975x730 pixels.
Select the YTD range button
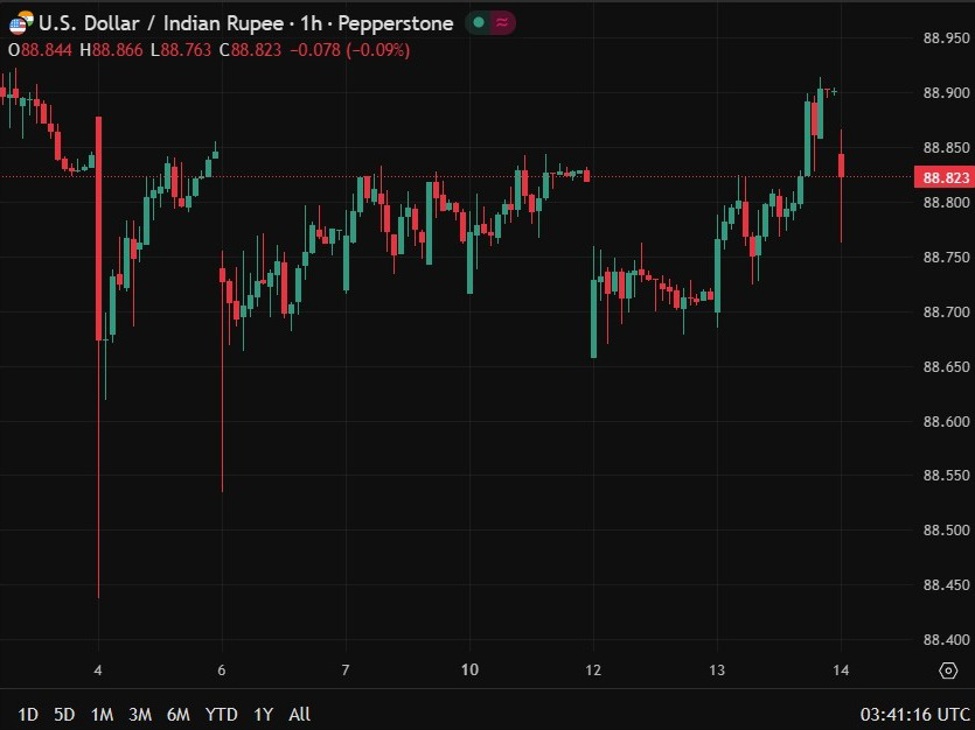[x=221, y=714]
